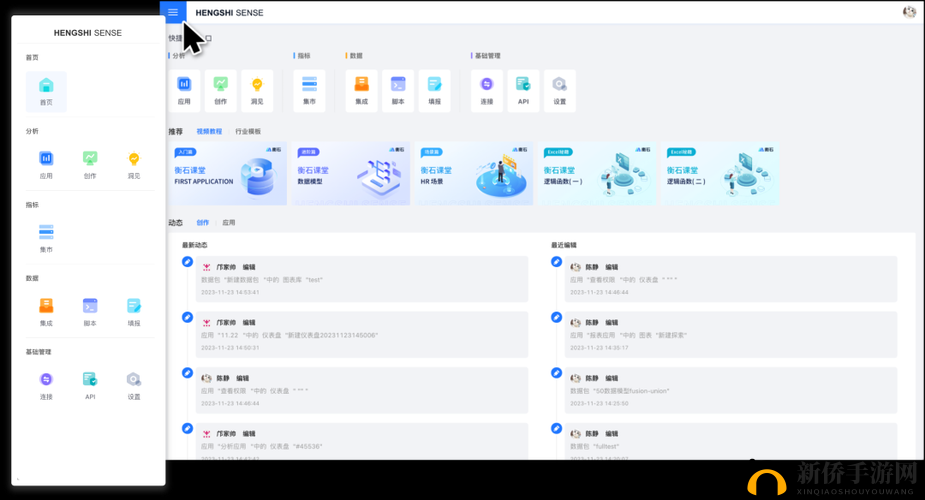This screenshot has height=500, width=925.
Task: Click edit icon beside 14:50:31 activity entry
Action: [x=187, y=317]
